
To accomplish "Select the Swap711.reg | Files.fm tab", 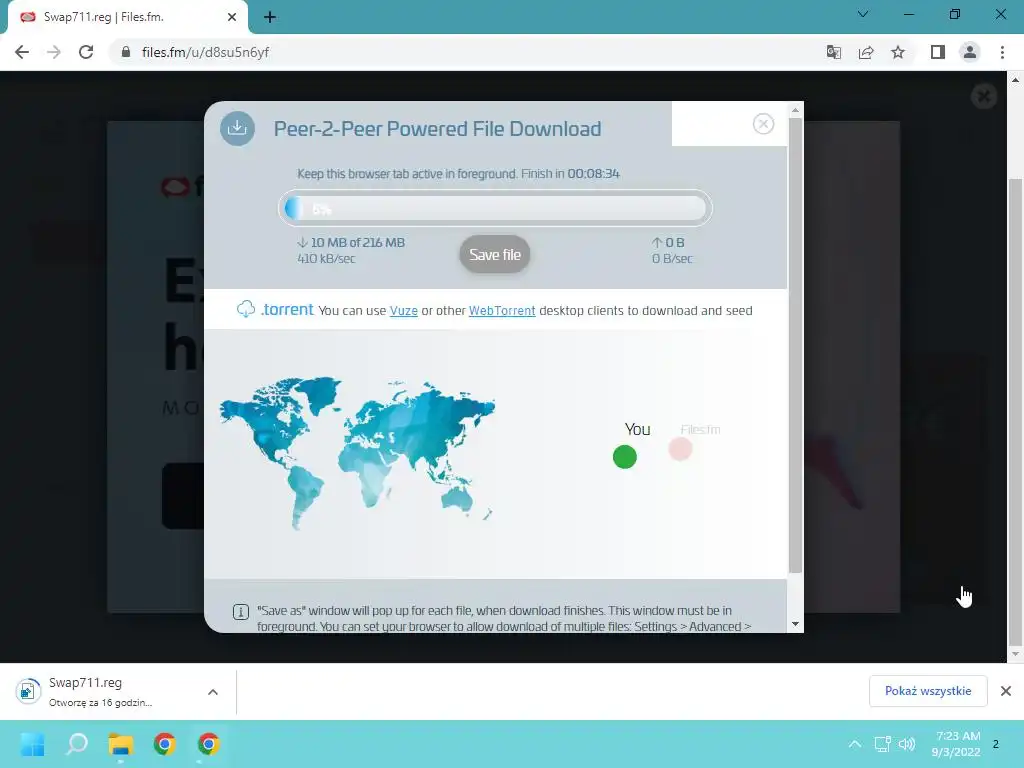I will 127,17.
